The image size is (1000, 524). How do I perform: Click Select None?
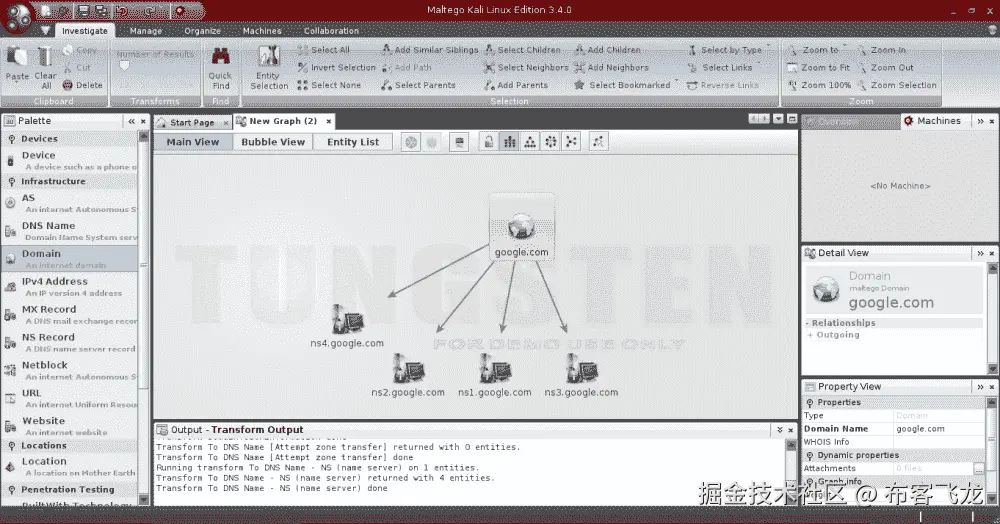[x=329, y=85]
